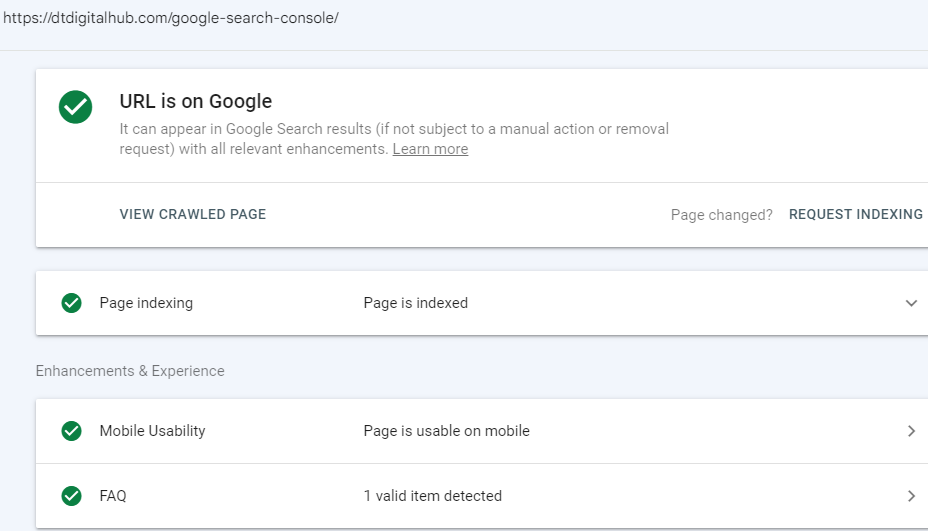Click the green check icon for FAQ
The width and height of the screenshot is (928, 531).
pyautogui.click(x=71, y=496)
